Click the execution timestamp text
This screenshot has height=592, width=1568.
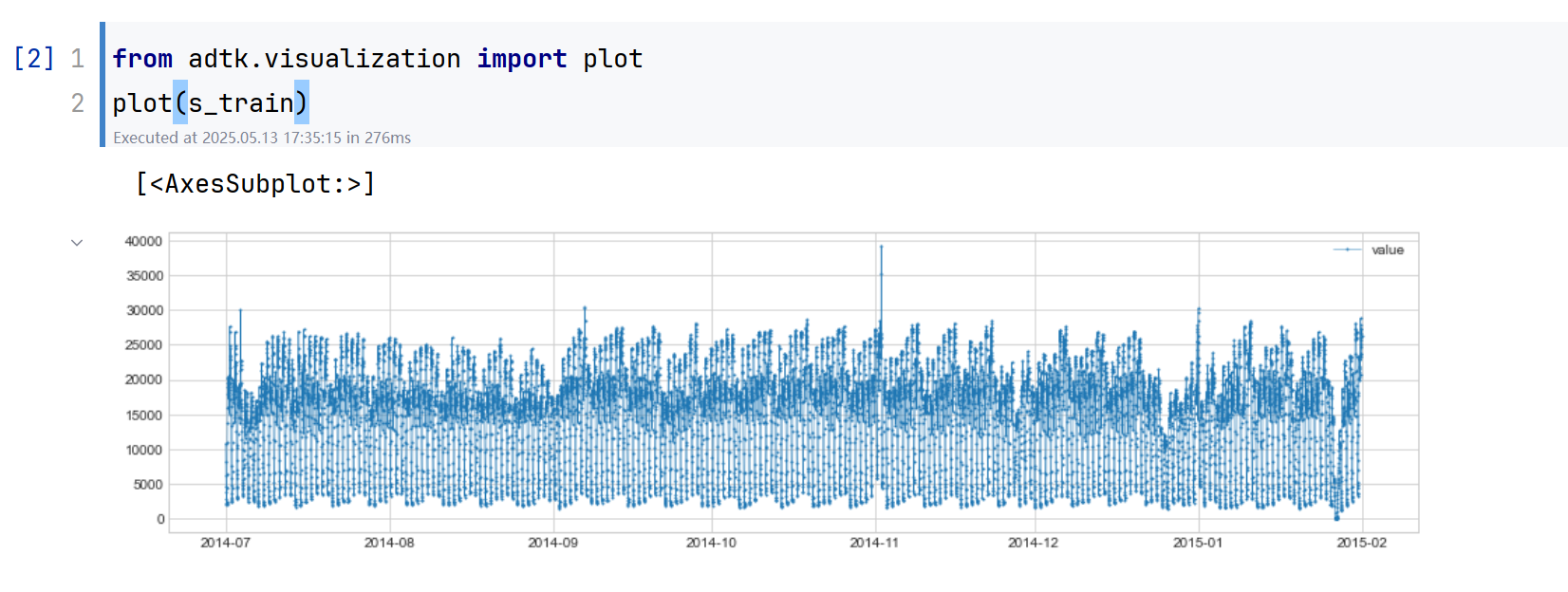[262, 138]
